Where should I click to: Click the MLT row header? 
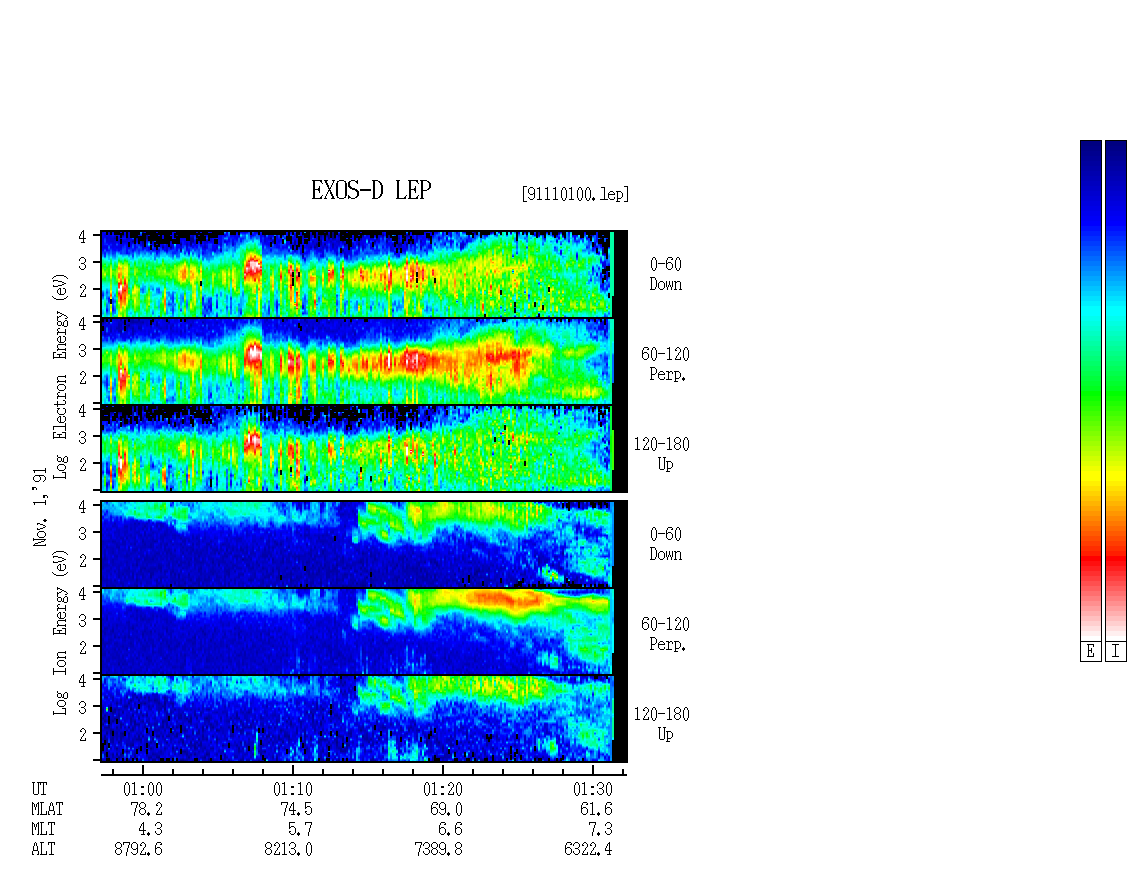(43, 830)
